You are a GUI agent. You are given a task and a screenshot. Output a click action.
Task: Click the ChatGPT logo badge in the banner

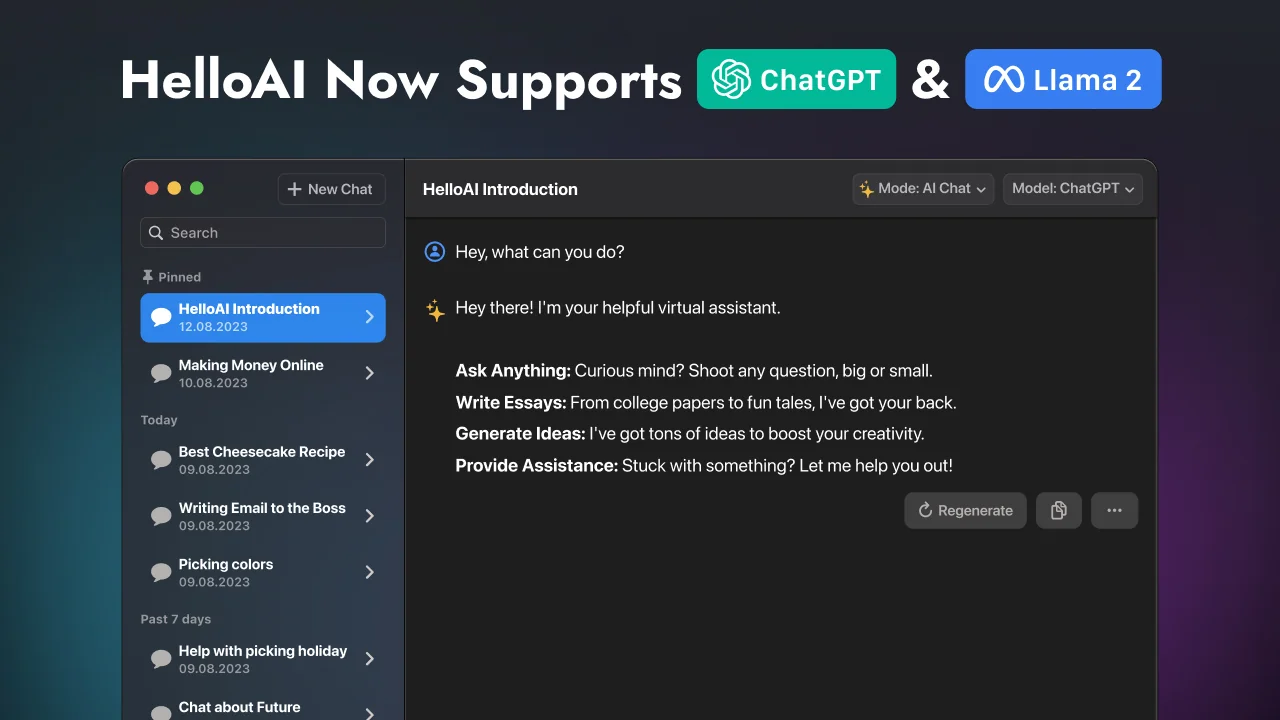(x=796, y=79)
